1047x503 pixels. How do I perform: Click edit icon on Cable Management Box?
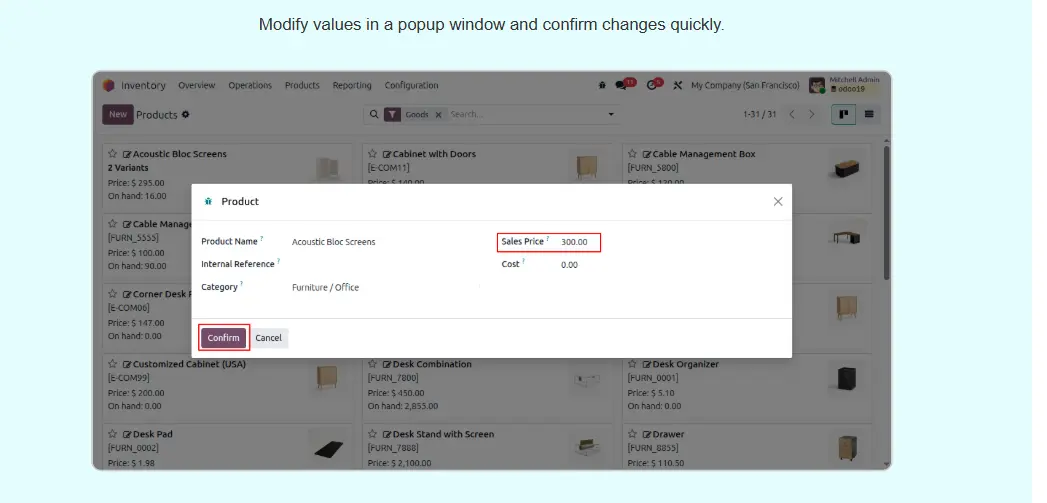click(x=646, y=155)
